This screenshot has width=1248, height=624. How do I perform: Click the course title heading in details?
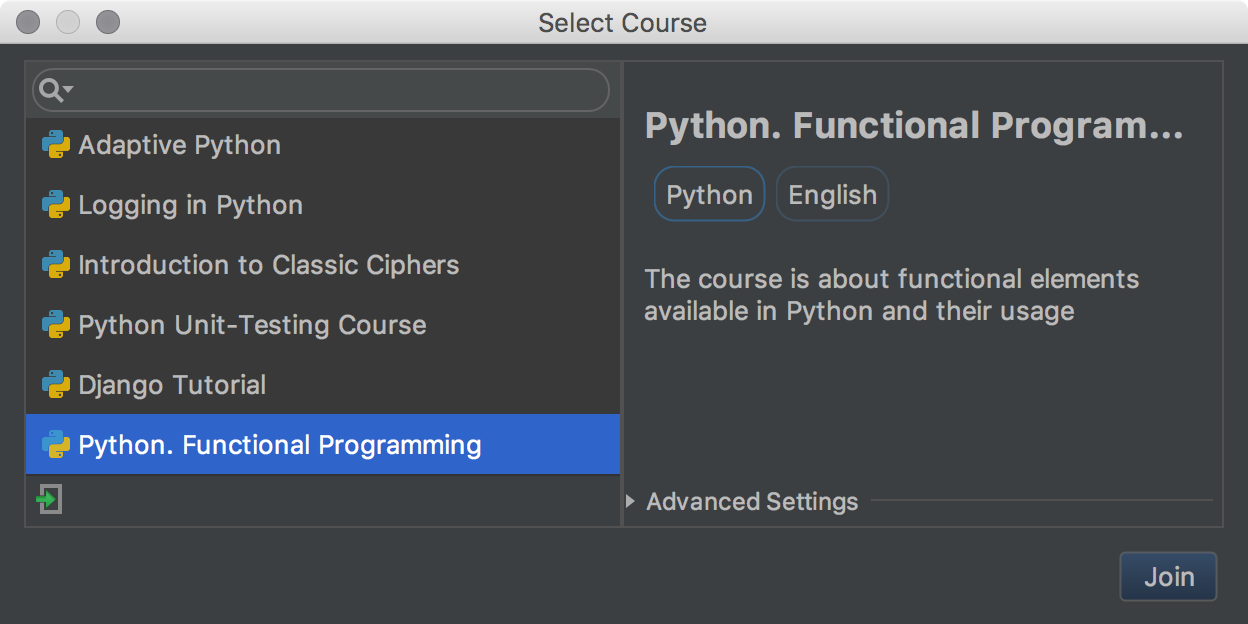[x=914, y=127]
